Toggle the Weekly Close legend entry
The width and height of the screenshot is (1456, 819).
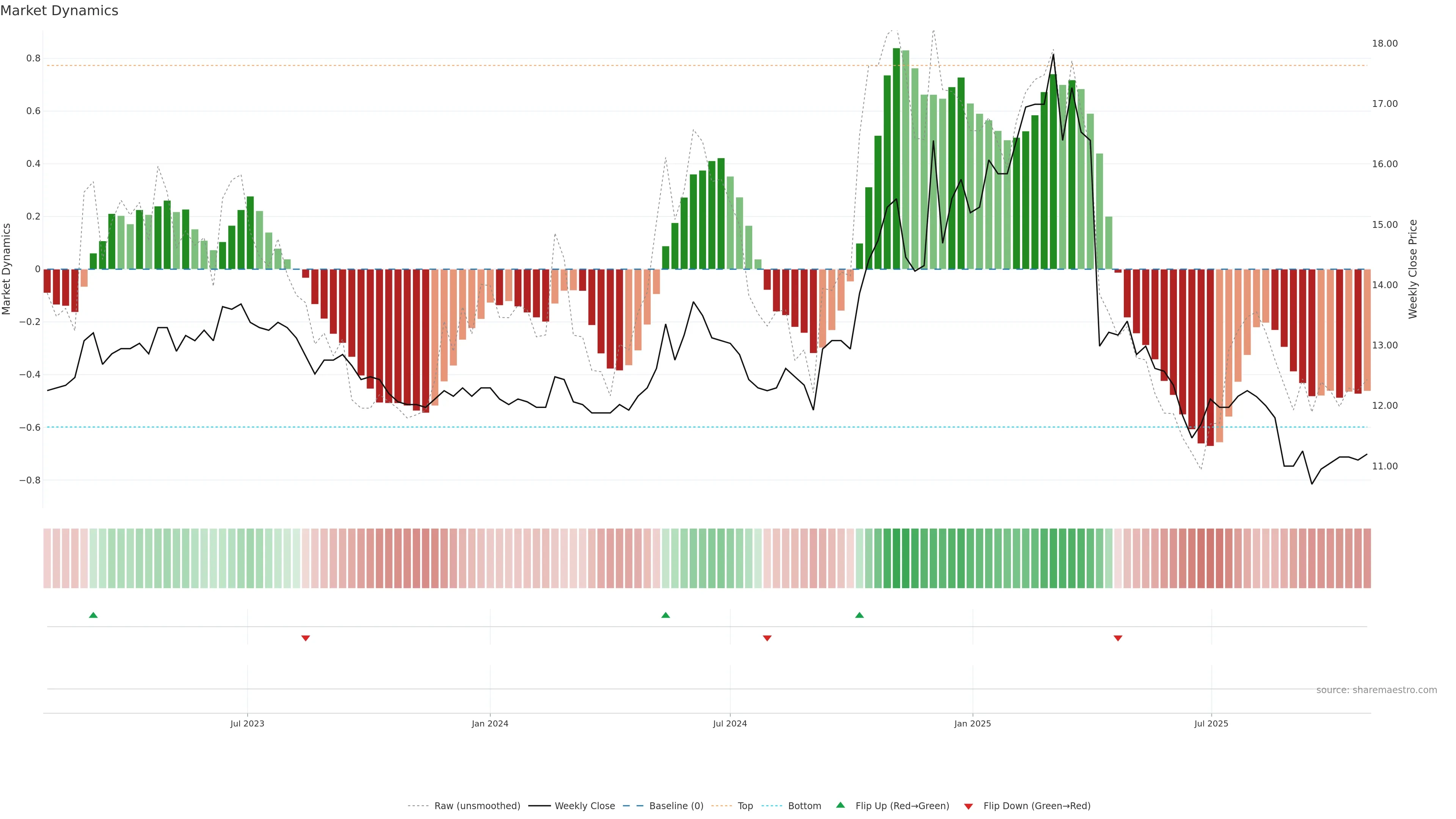[x=584, y=806]
